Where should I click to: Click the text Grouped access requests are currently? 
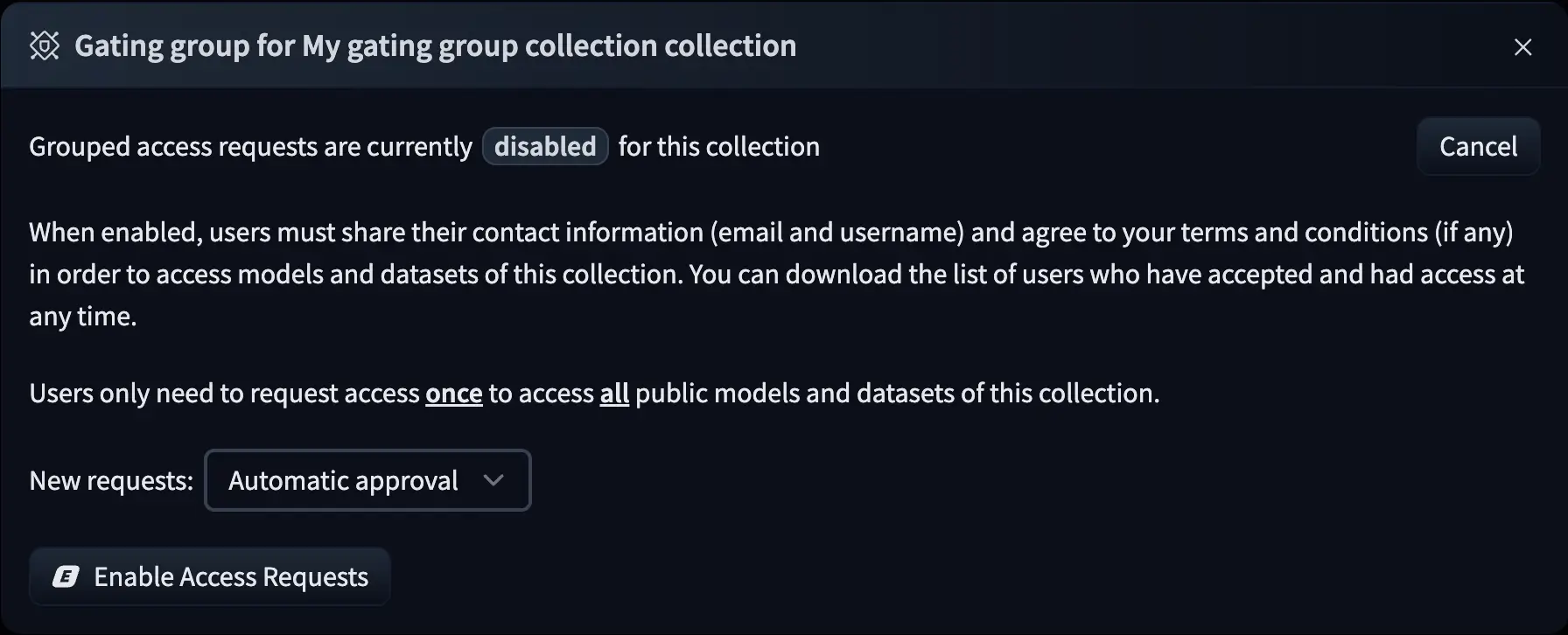click(250, 146)
